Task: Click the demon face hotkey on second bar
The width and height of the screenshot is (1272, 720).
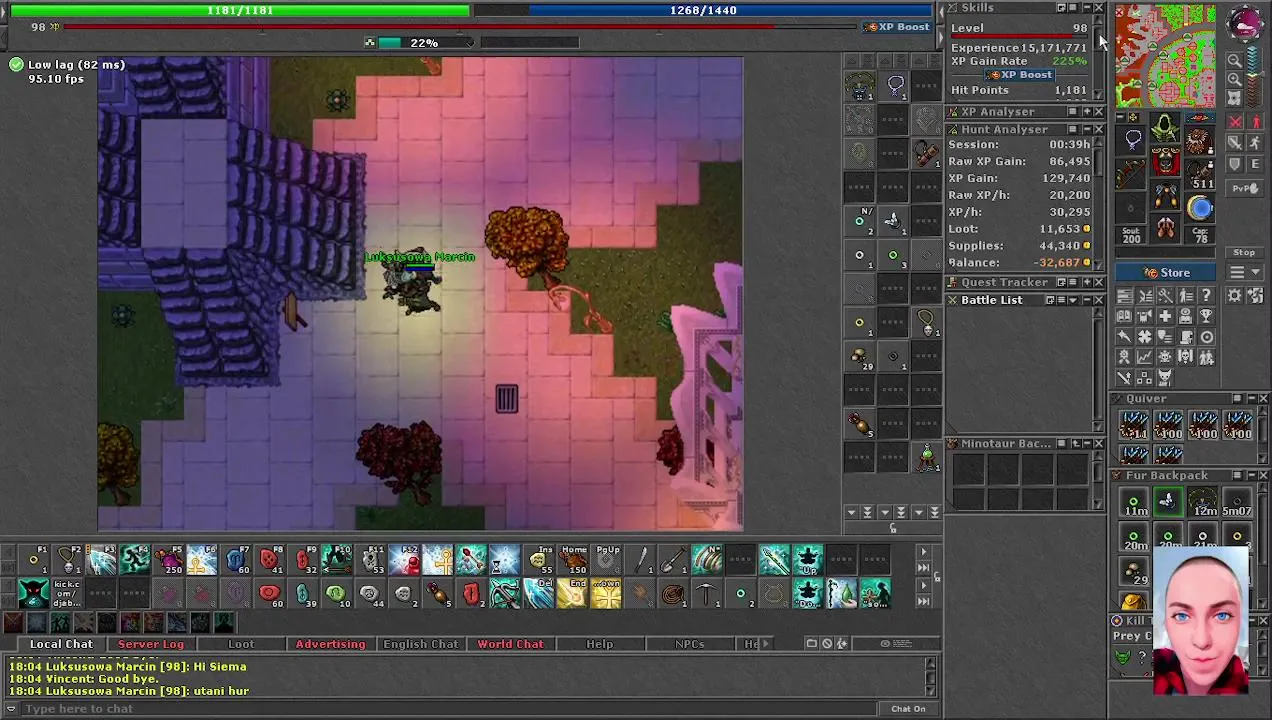Action: pos(33,593)
